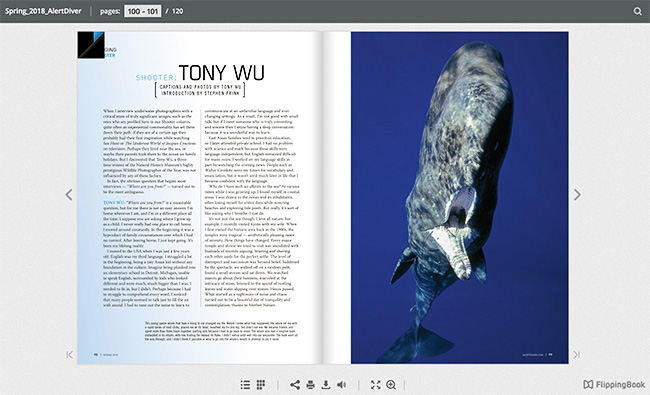650x395 pixels.
Task: Click the left article text page
Action: (x=200, y=198)
